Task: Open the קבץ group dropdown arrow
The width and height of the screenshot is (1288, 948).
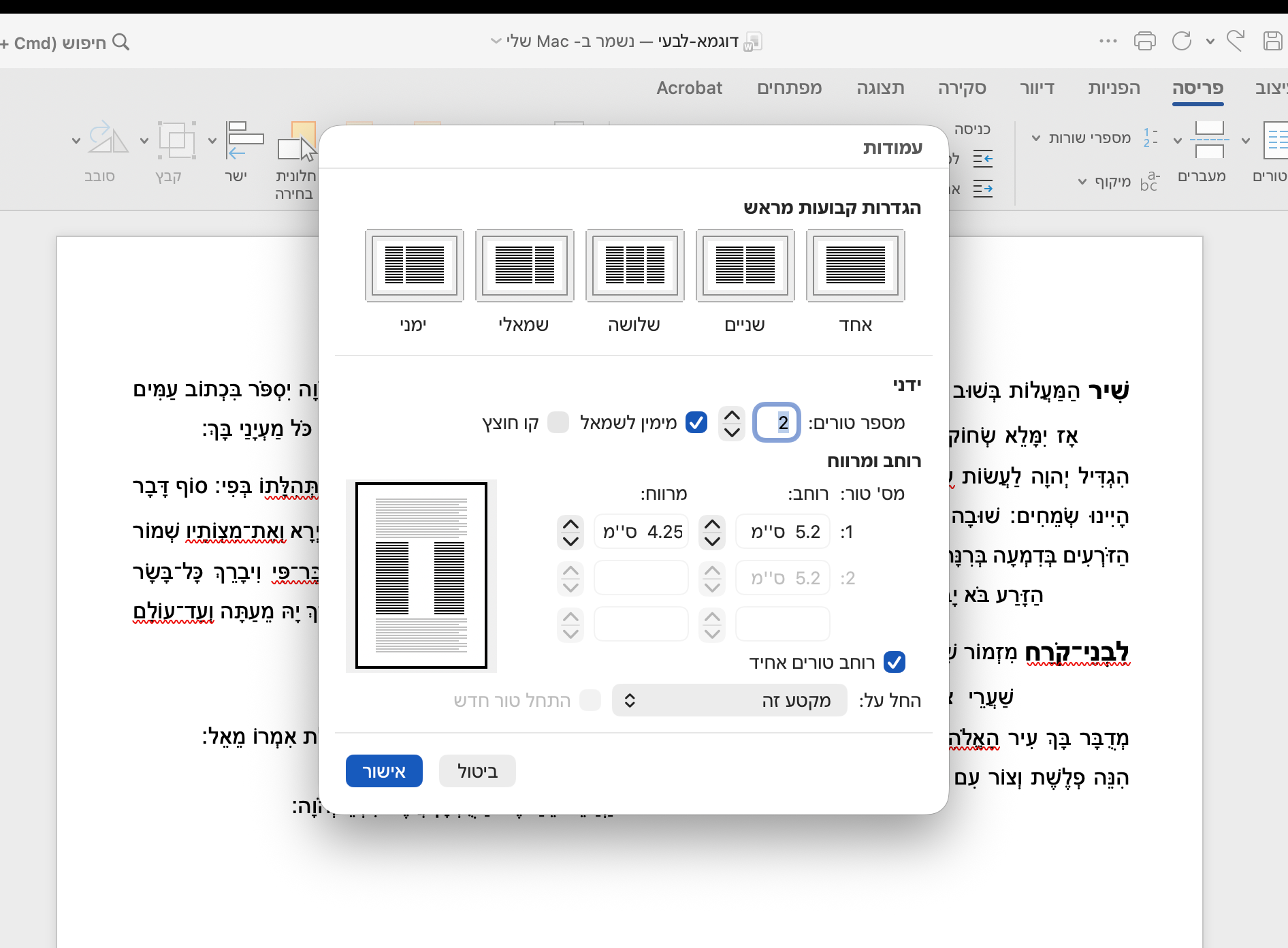Action: pos(144,141)
